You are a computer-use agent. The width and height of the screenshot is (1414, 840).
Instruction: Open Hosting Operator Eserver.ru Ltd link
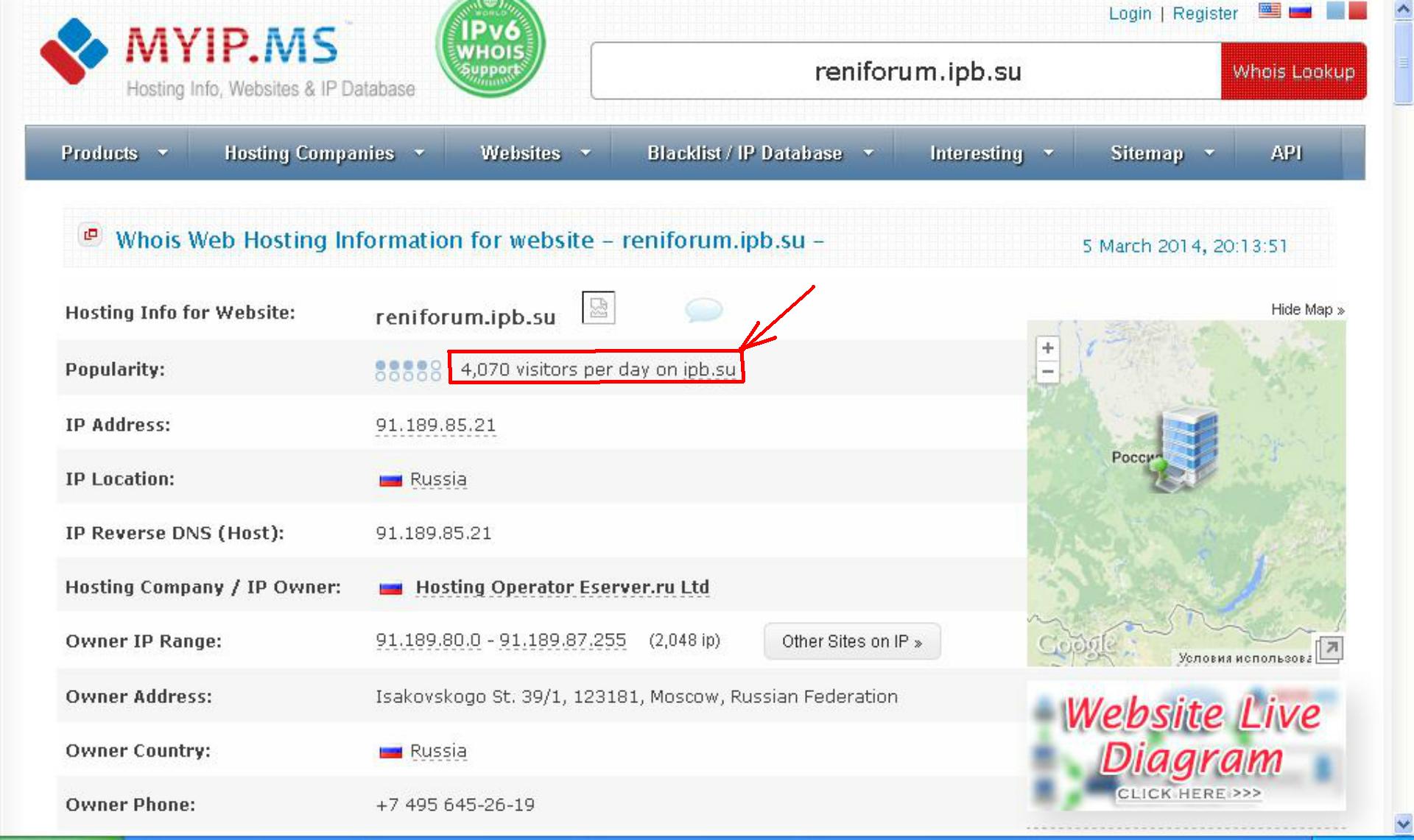(x=563, y=587)
